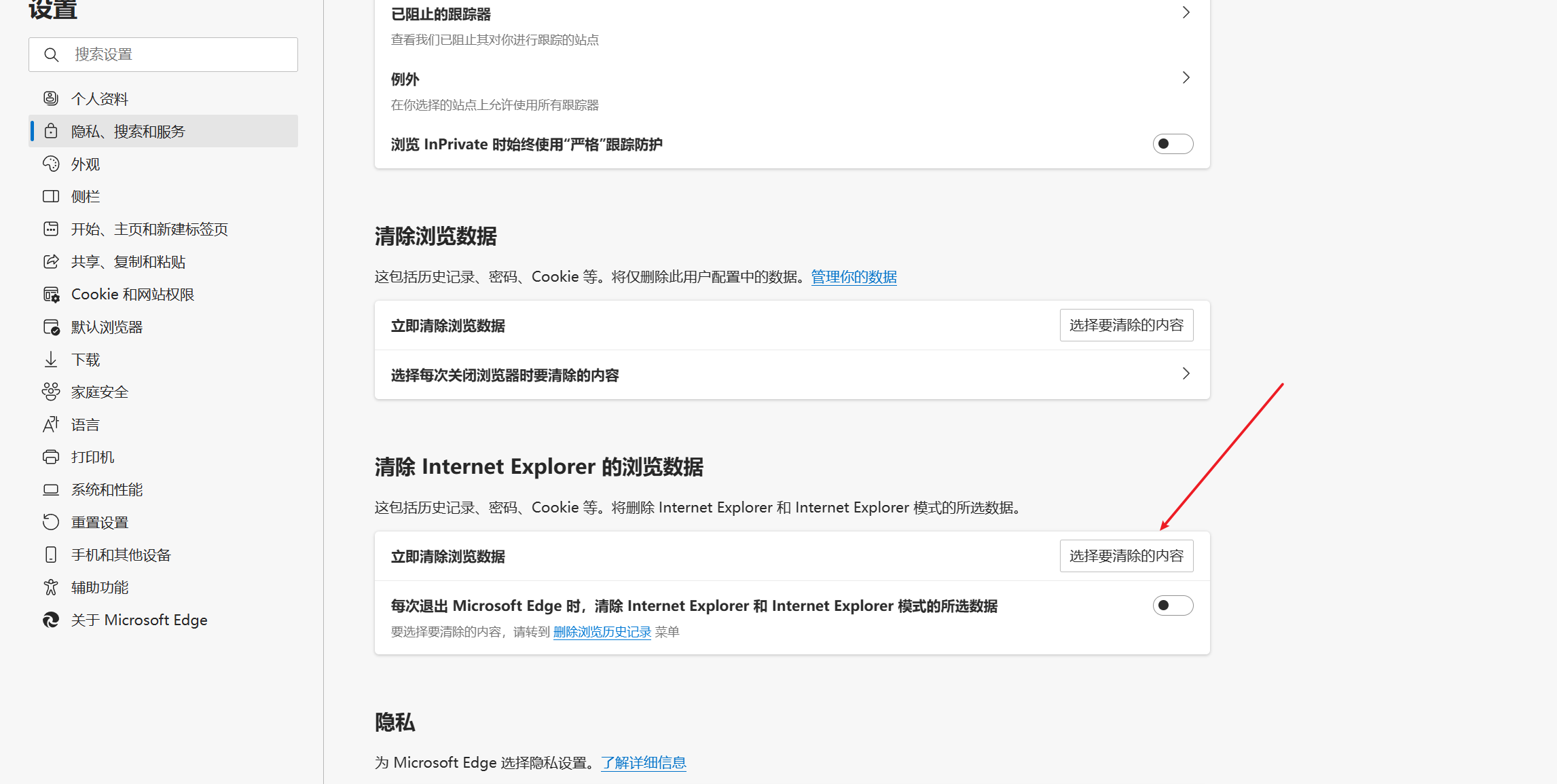Open the 侧栏 settings section
Image resolution: width=1557 pixels, height=784 pixels.
[85, 196]
